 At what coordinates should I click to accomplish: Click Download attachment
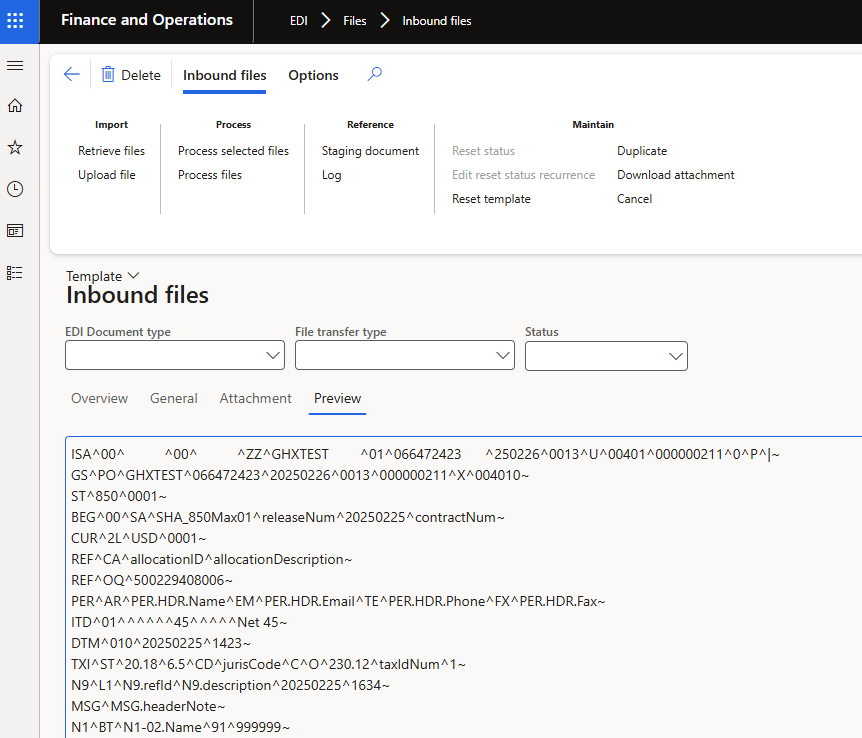coord(675,175)
